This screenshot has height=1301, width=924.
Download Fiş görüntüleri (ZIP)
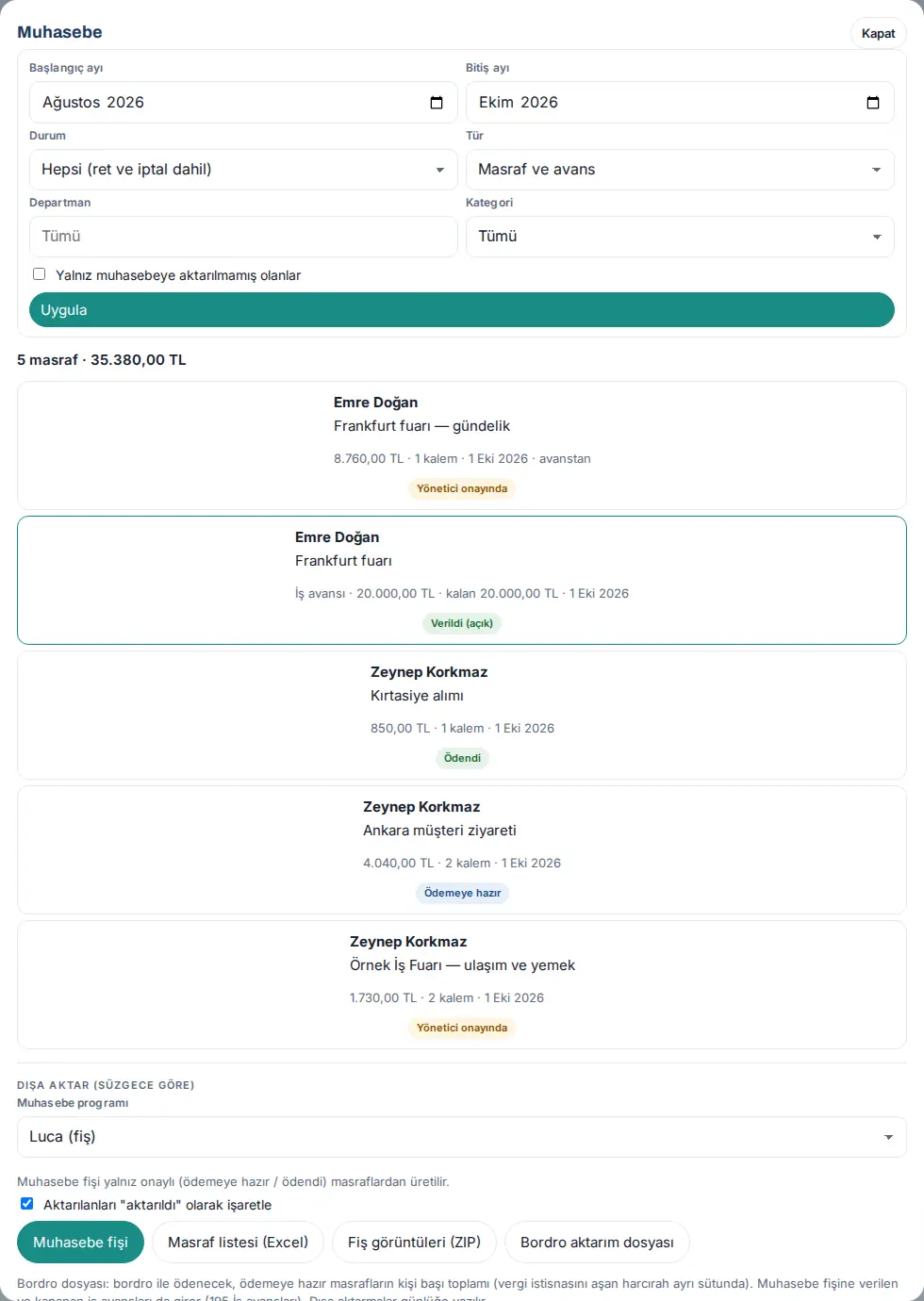(x=414, y=1243)
